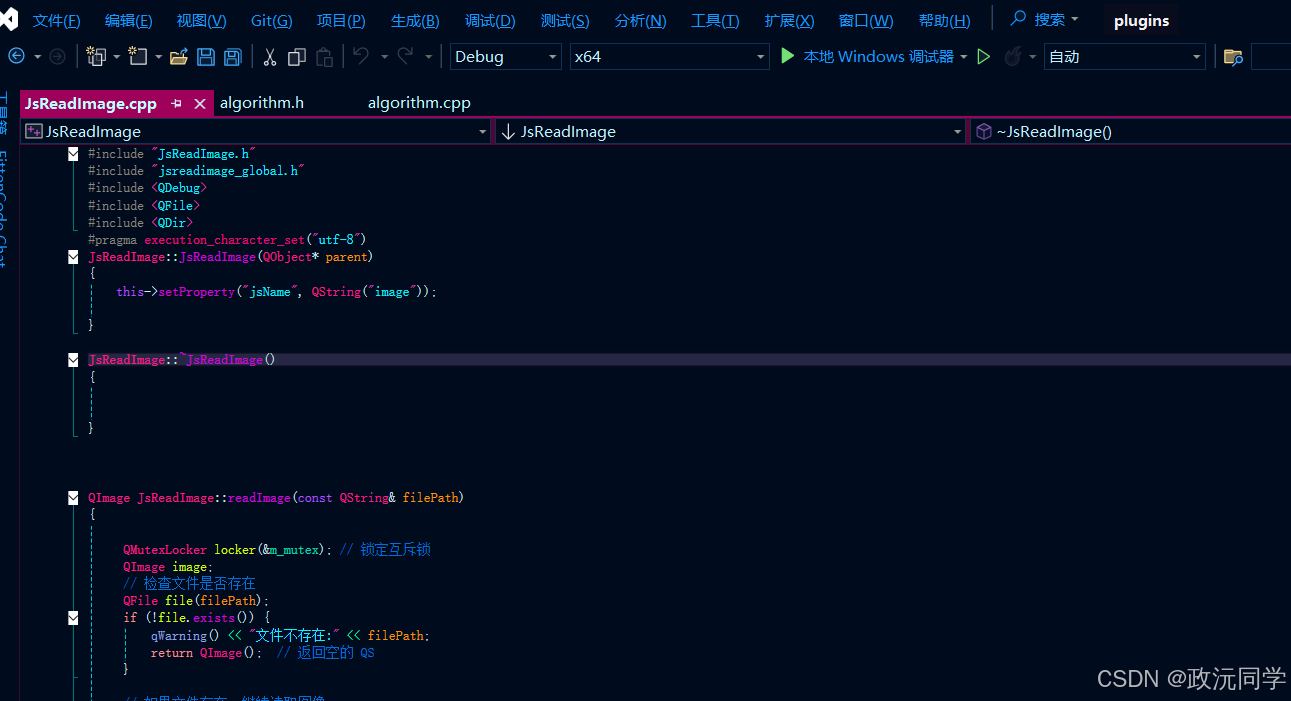The image size is (1291, 701).
Task: Click the new project icon
Action: click(97, 57)
